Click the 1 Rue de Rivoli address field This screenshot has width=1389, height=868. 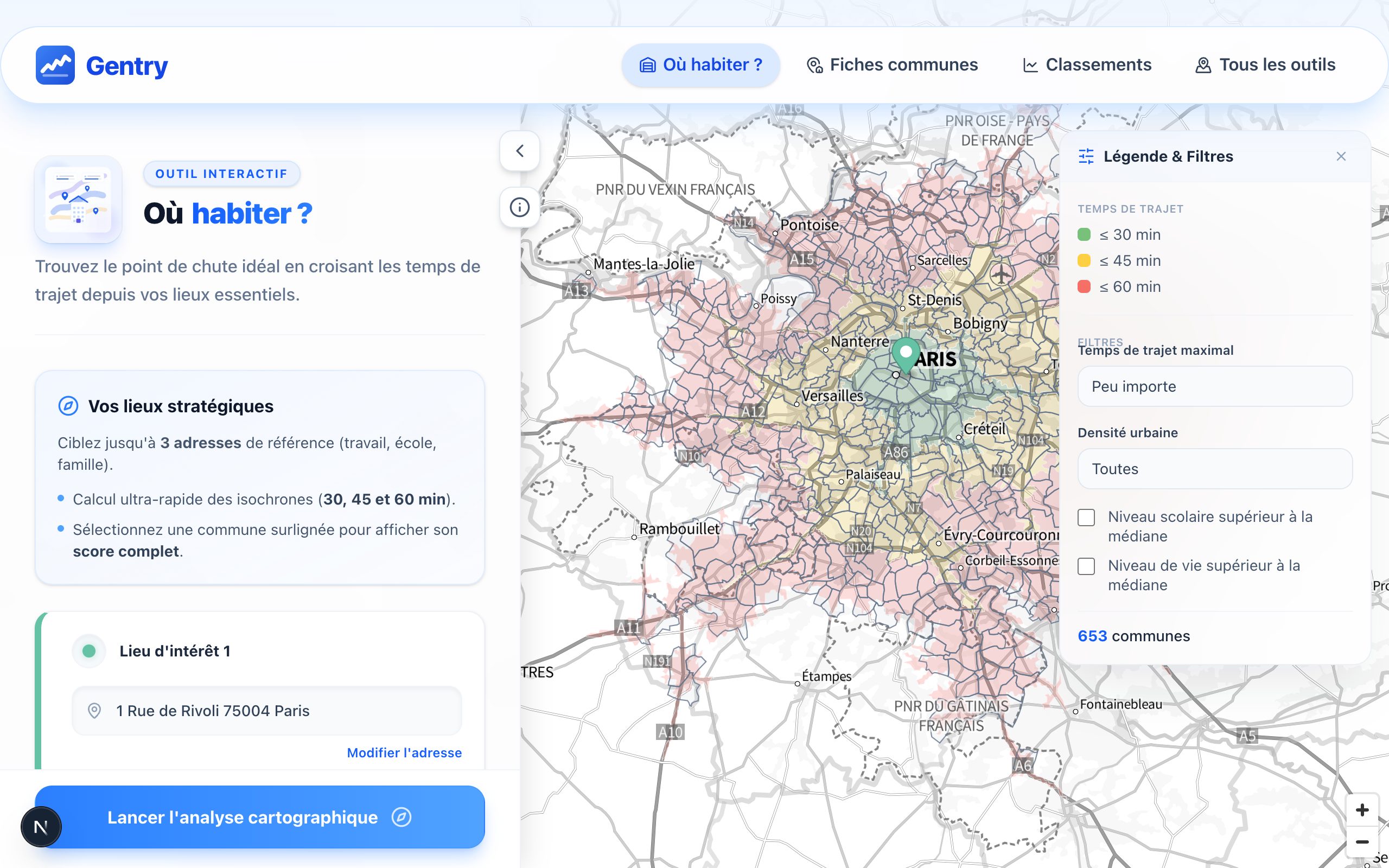click(266, 711)
